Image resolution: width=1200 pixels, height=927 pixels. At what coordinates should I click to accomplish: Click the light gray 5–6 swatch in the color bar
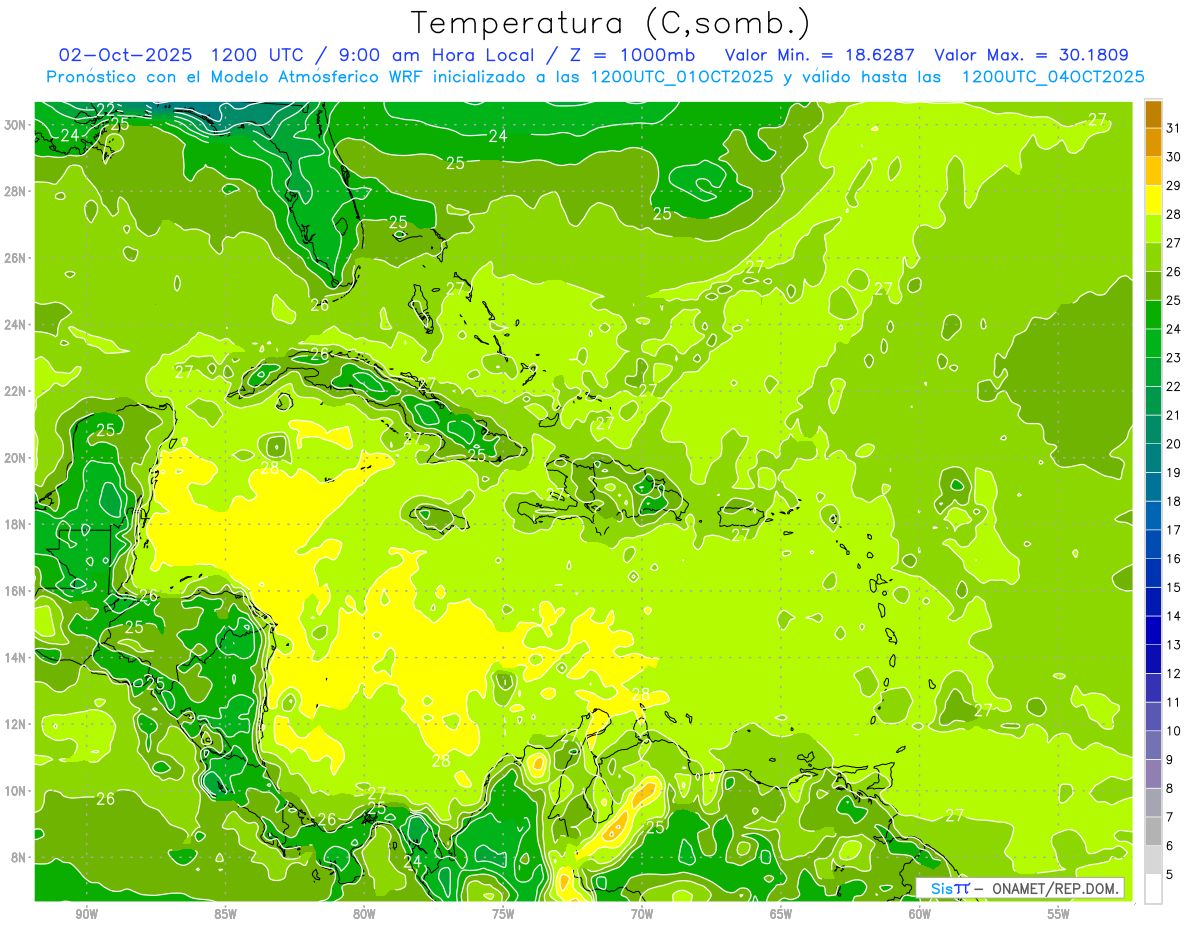(x=1153, y=861)
